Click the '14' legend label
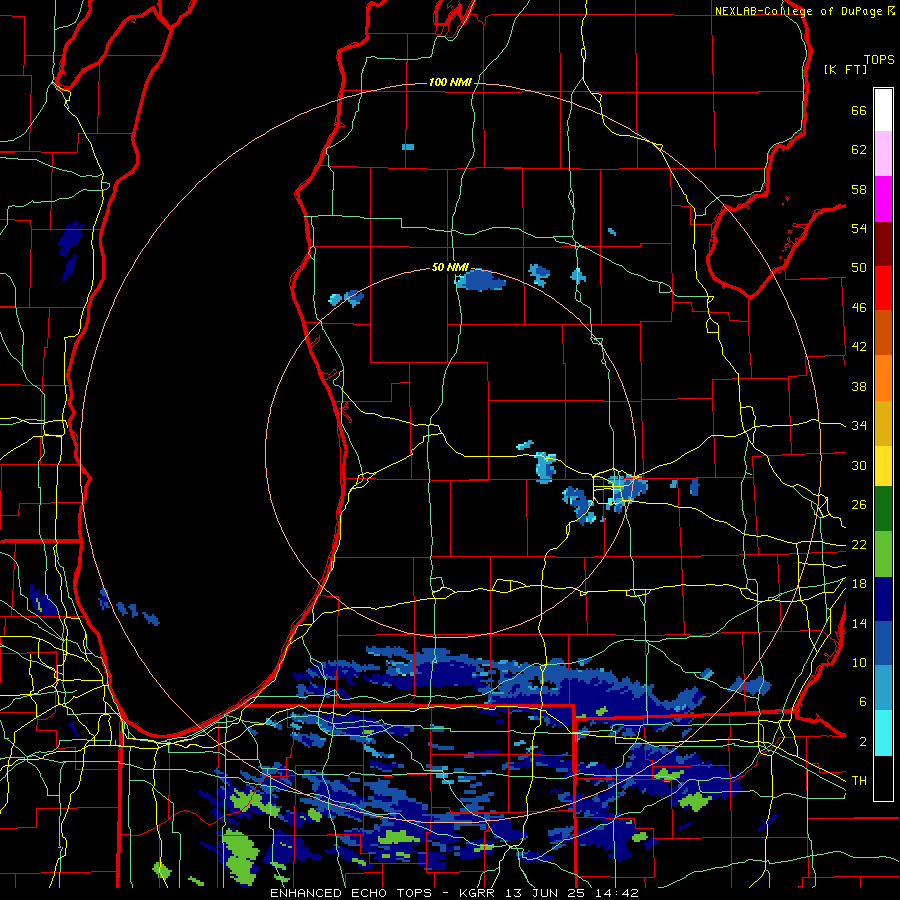 click(x=859, y=623)
